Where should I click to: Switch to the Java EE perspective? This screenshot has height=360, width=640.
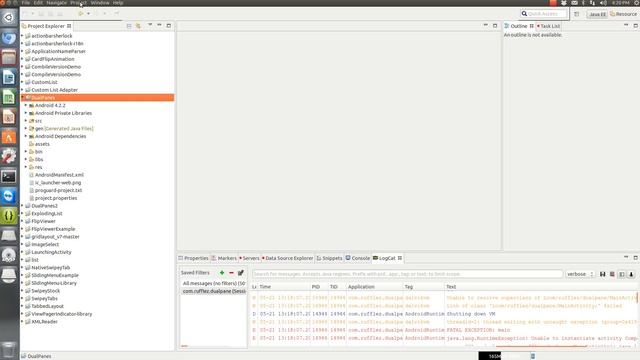[x=597, y=14]
